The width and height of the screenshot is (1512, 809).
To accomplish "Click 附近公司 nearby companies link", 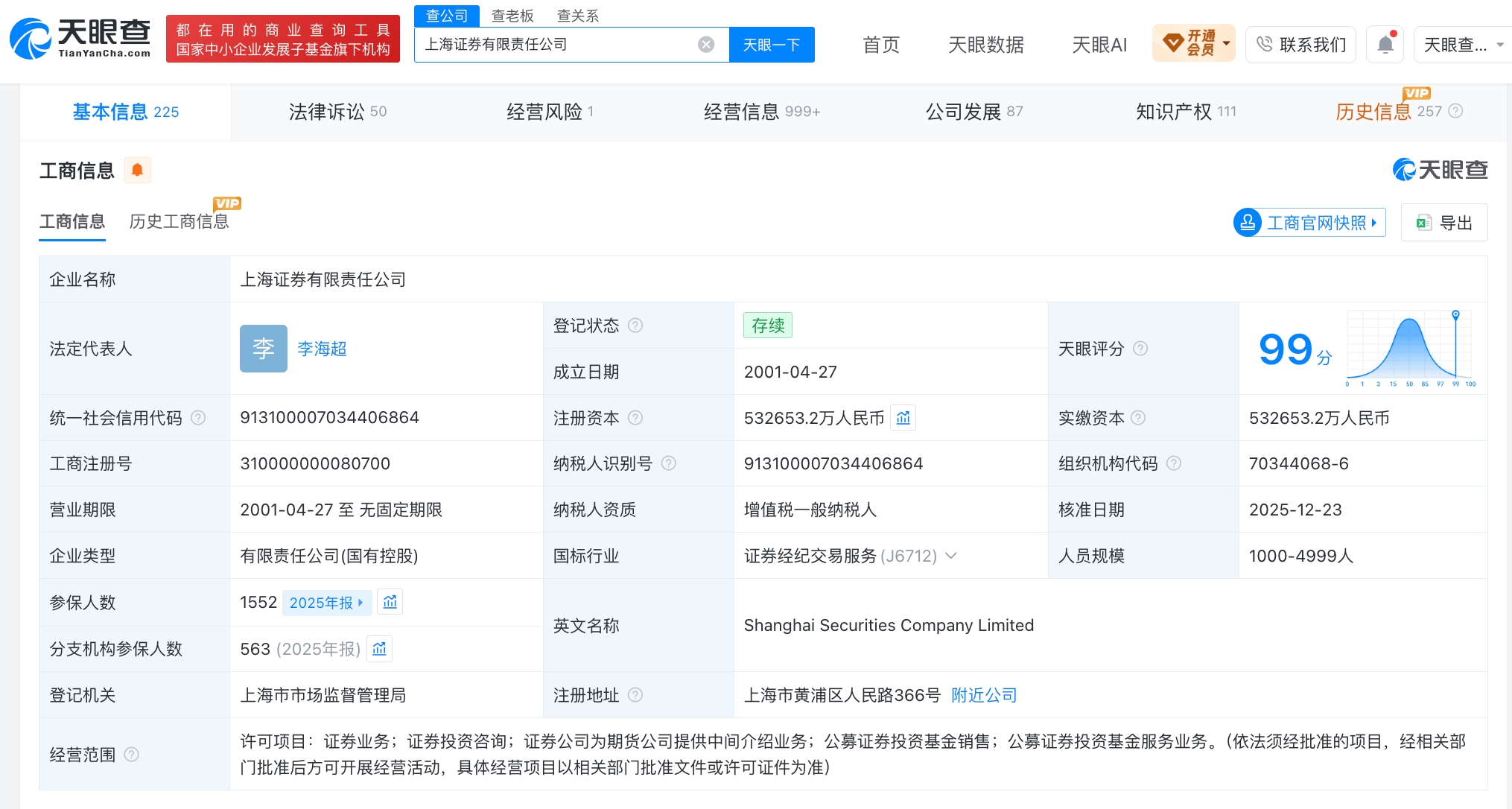I will 984,695.
